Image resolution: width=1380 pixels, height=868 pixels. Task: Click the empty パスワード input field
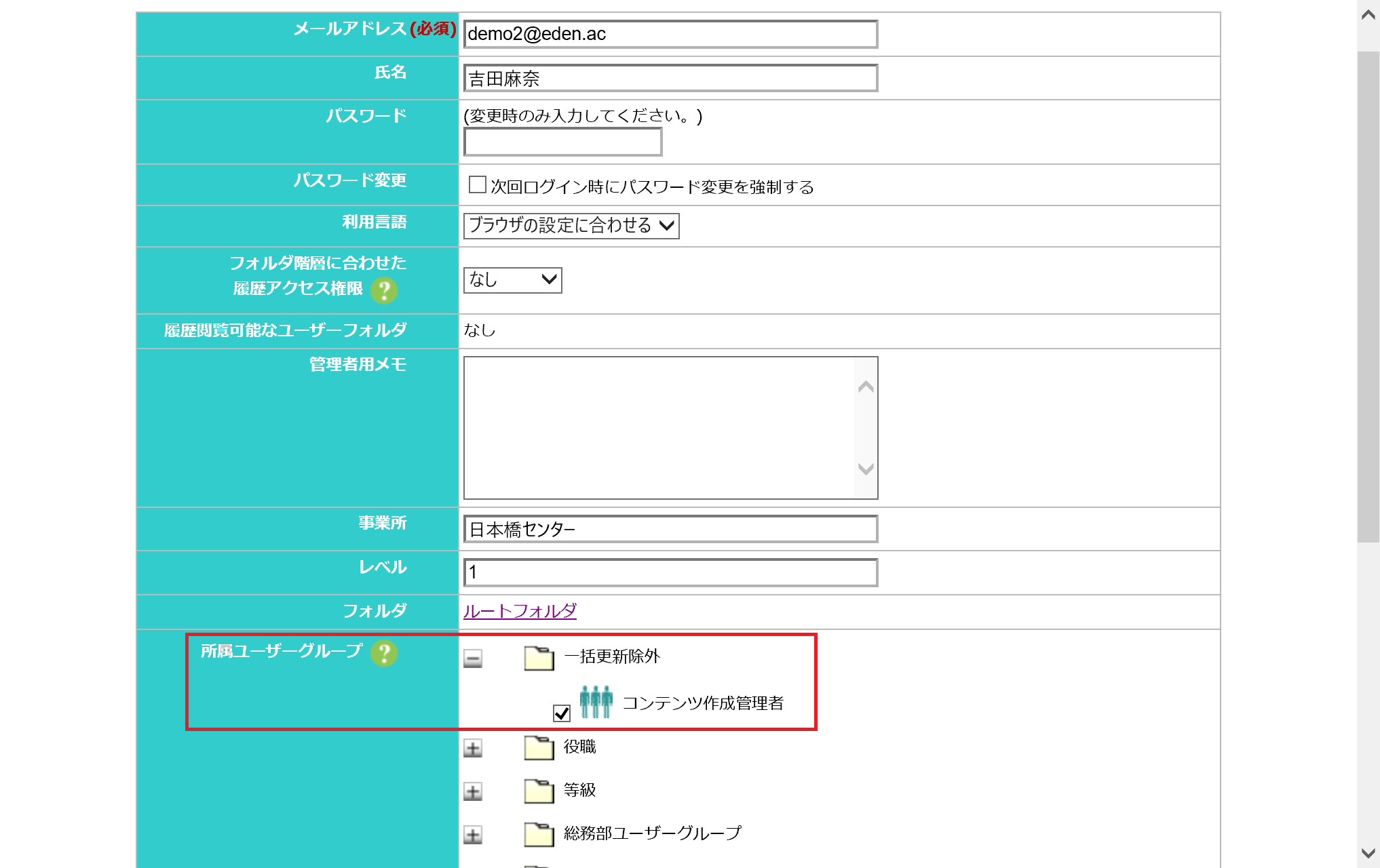click(x=563, y=142)
